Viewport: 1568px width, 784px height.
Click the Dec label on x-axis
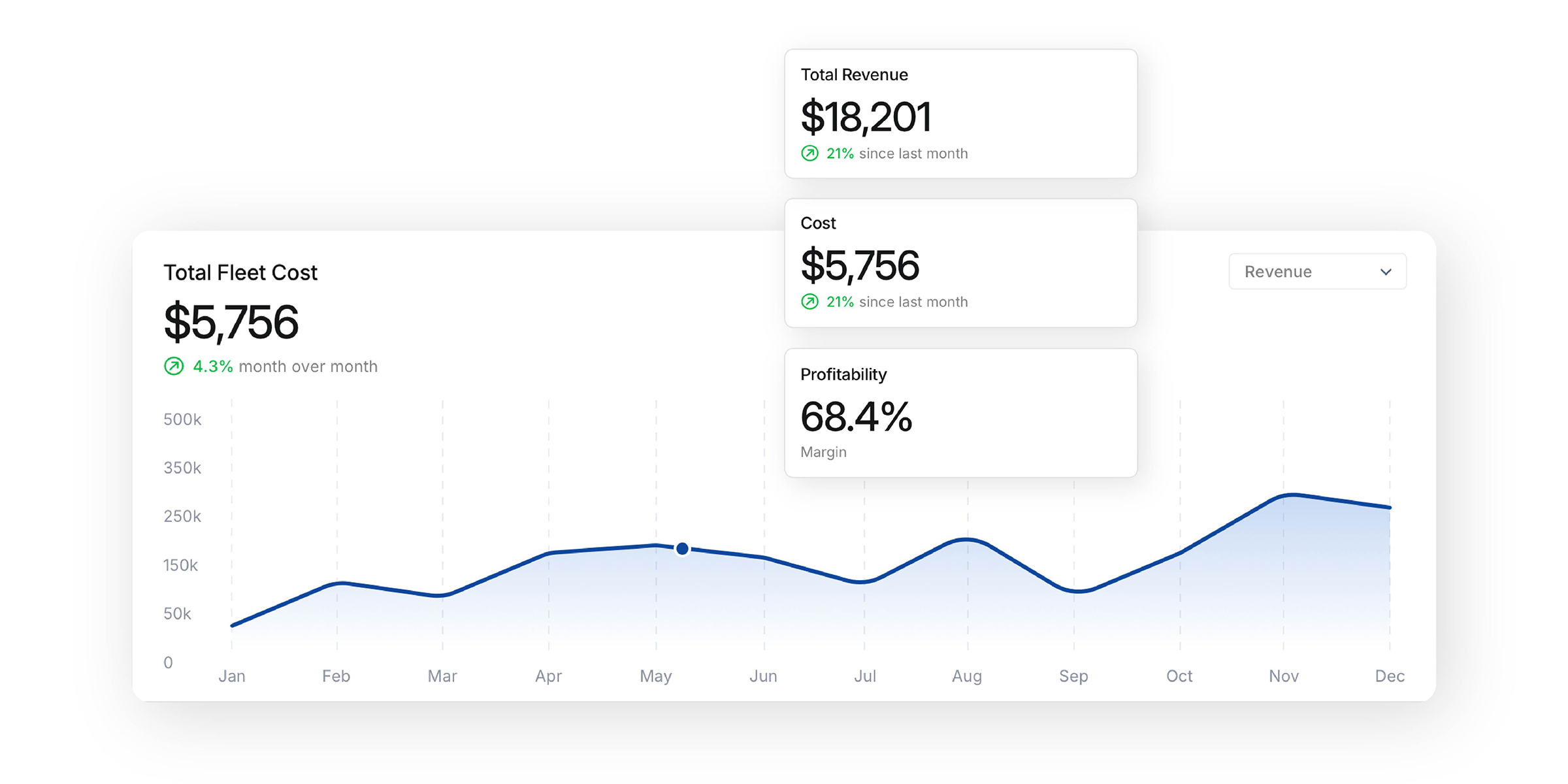(x=1390, y=676)
